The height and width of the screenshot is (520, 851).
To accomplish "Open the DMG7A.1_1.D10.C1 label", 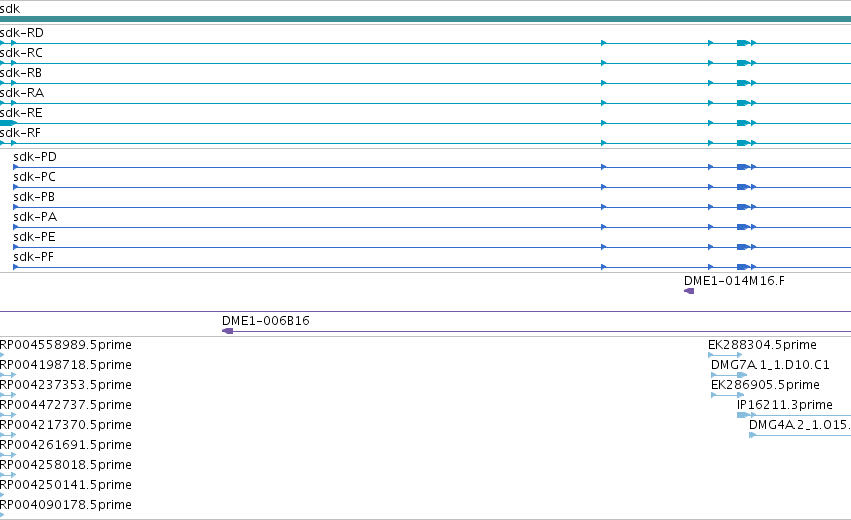I will click(770, 365).
